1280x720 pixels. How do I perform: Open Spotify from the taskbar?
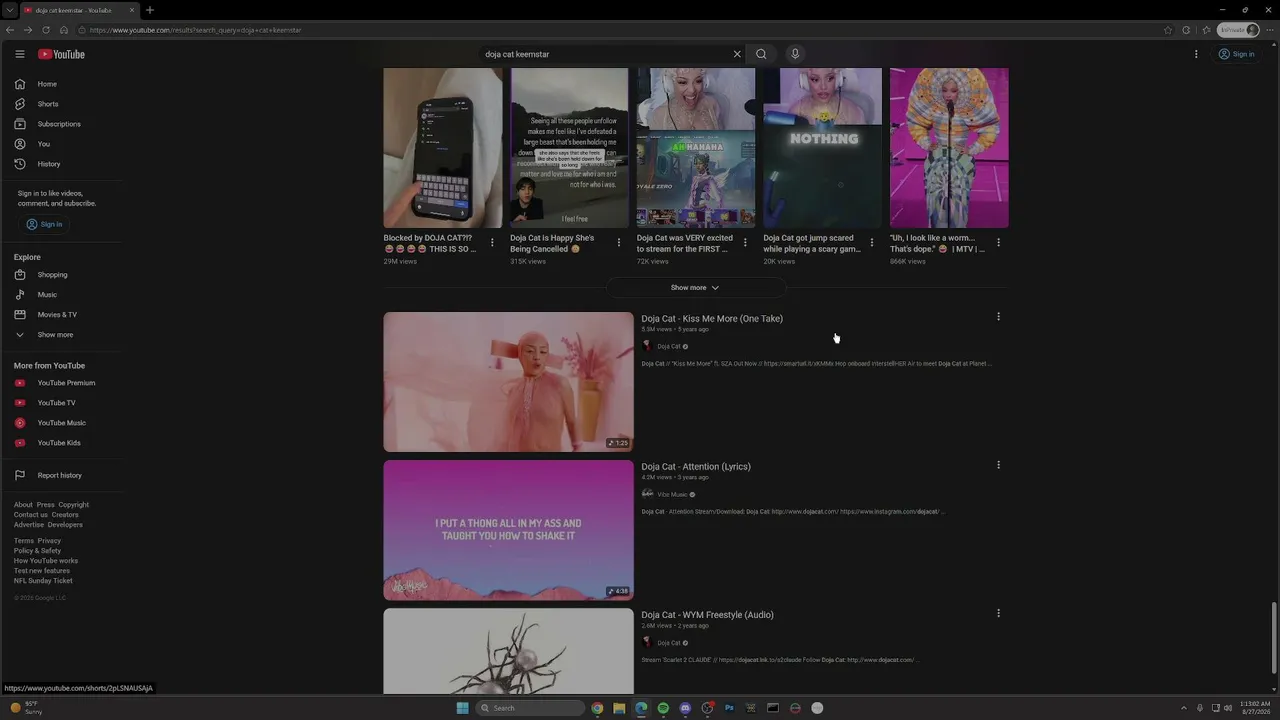(x=663, y=708)
